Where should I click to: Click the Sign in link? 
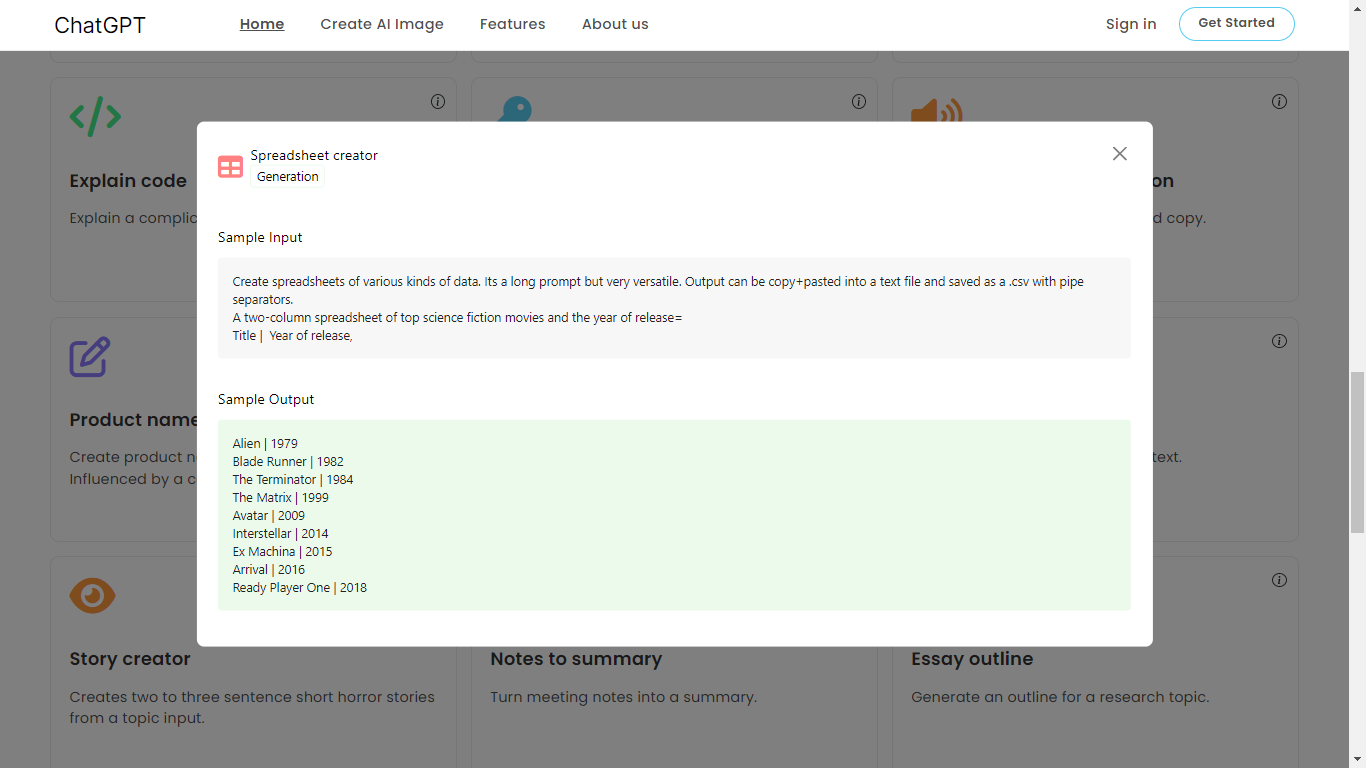point(1130,23)
